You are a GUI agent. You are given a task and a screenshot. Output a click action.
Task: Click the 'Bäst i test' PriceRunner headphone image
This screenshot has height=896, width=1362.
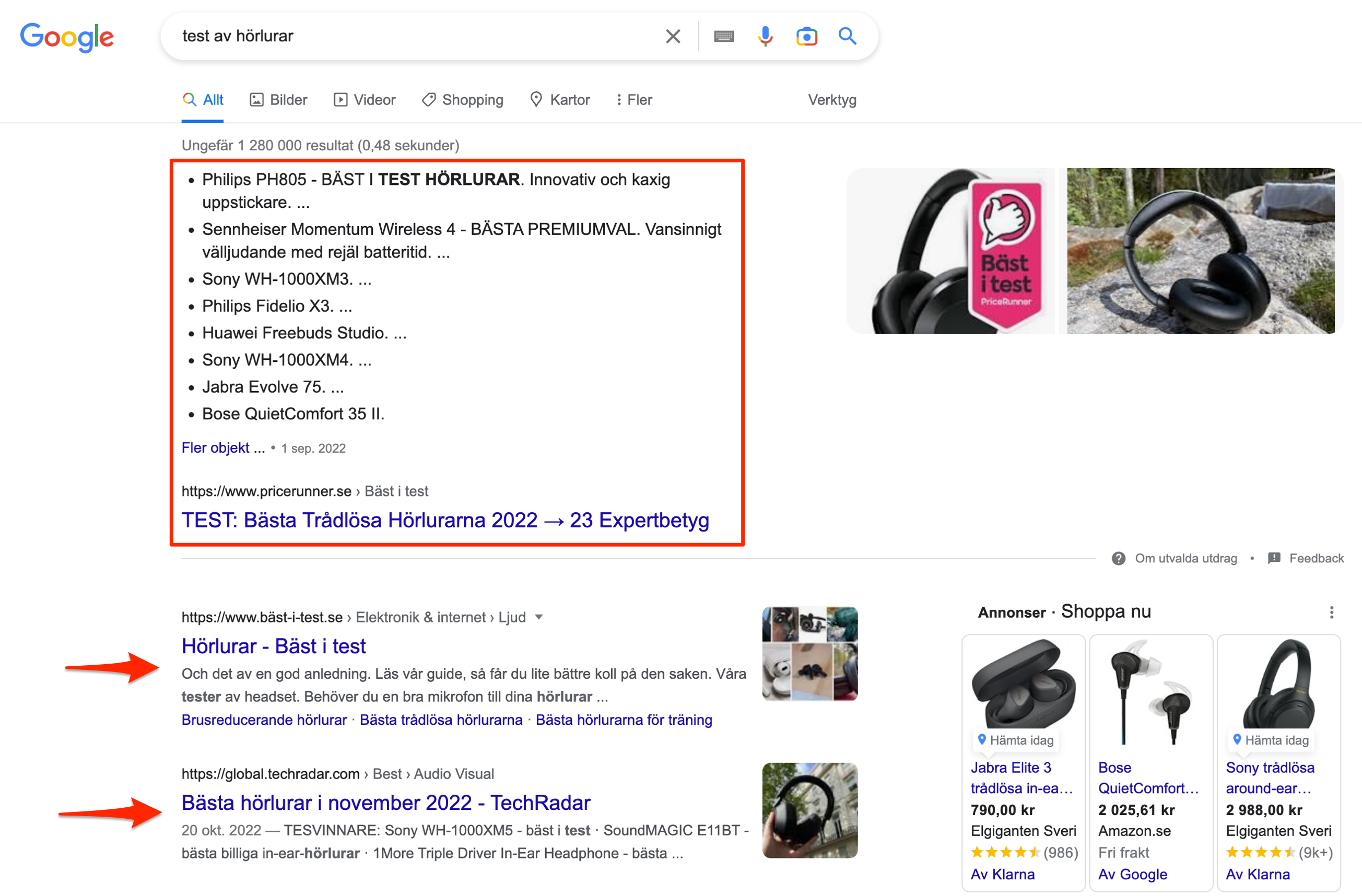pyautogui.click(x=950, y=251)
